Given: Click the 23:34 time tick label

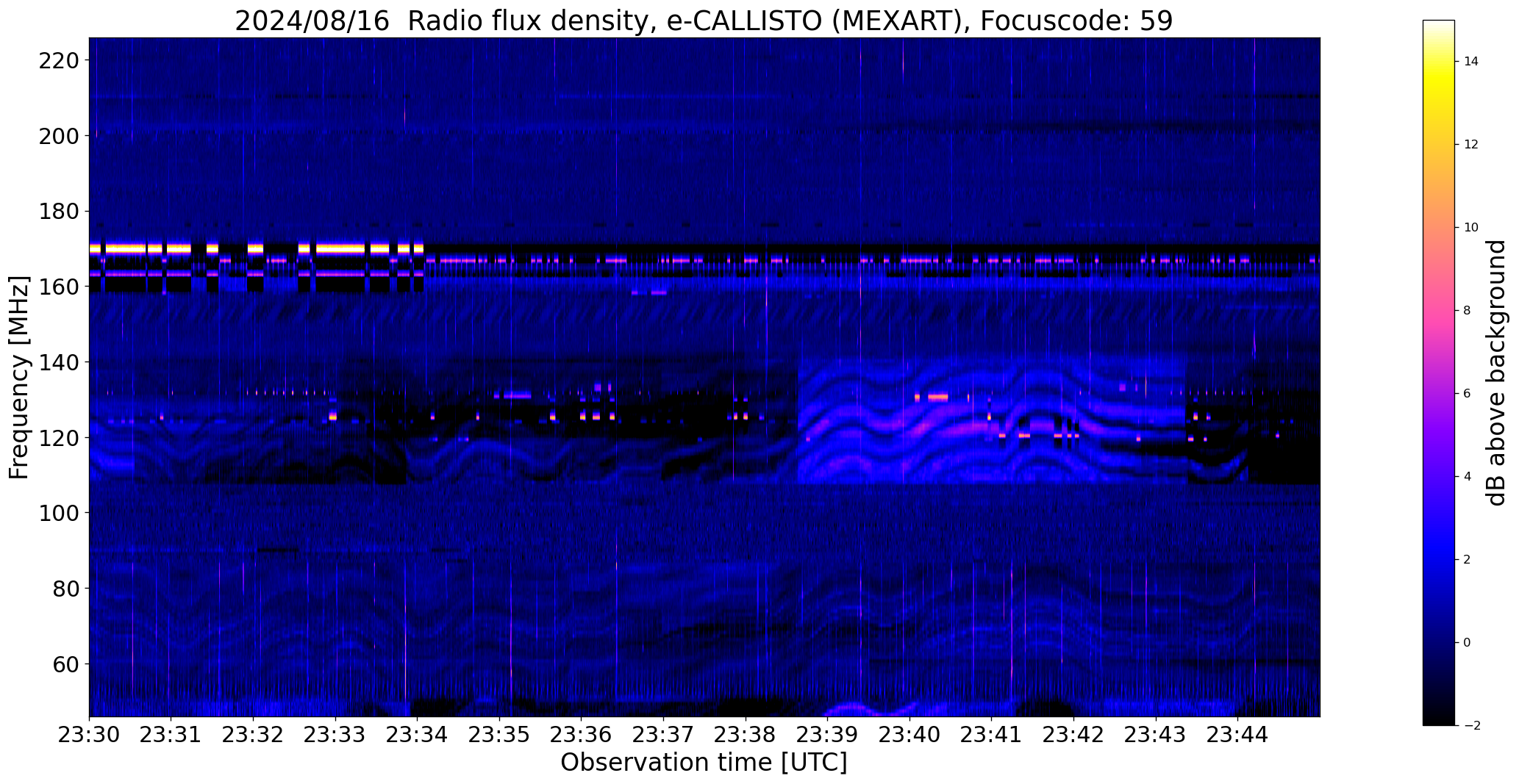Looking at the screenshot, I should 418,735.
